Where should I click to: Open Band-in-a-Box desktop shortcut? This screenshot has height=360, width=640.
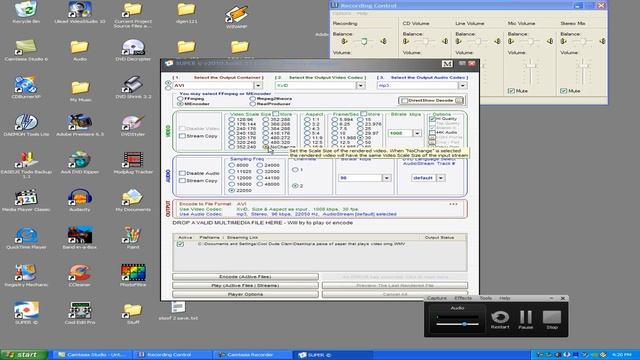80,238
